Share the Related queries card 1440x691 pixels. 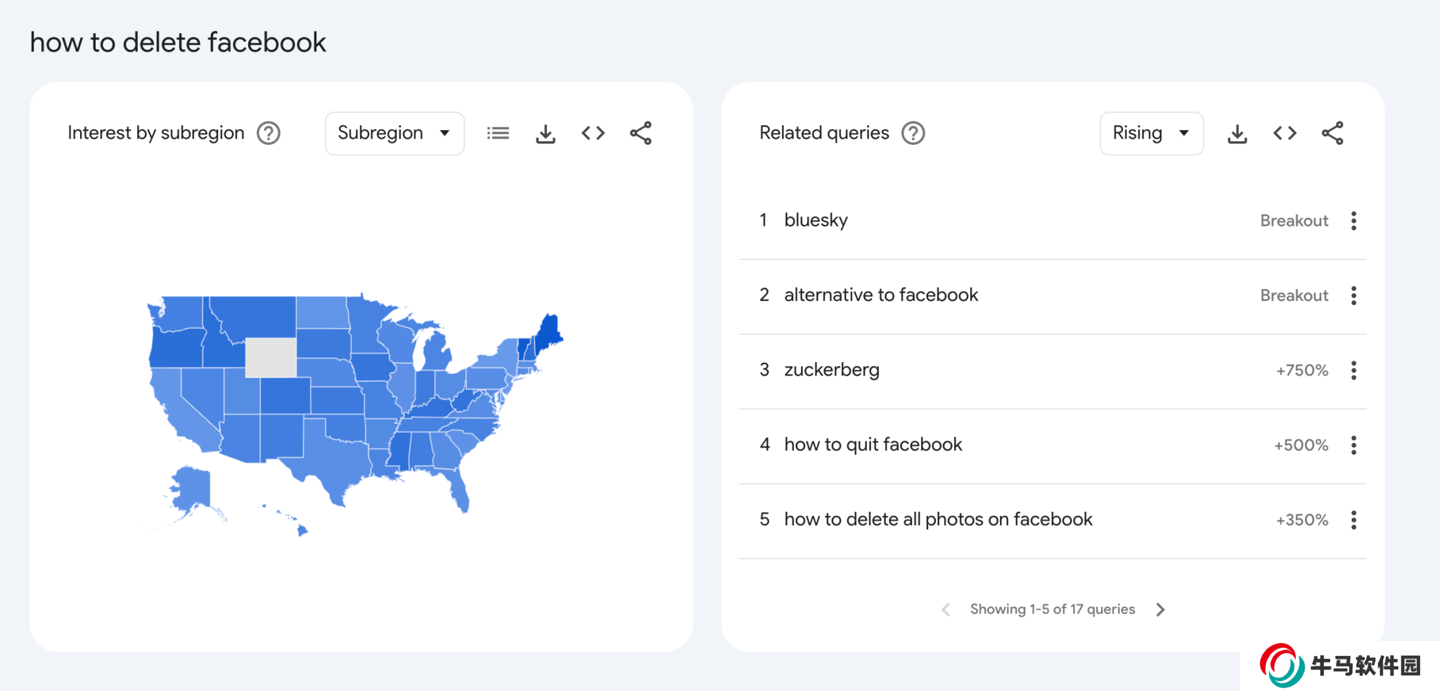pos(1333,133)
